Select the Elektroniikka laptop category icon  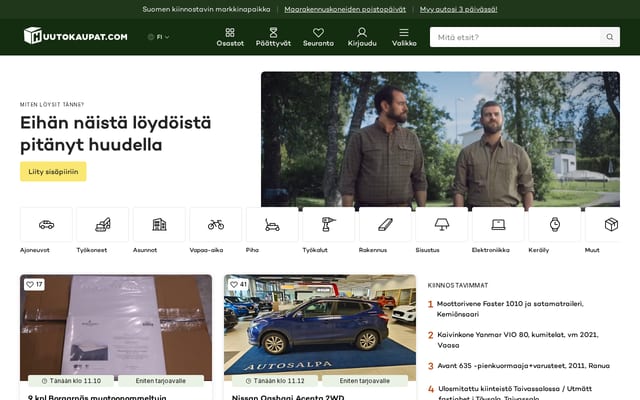[498, 224]
